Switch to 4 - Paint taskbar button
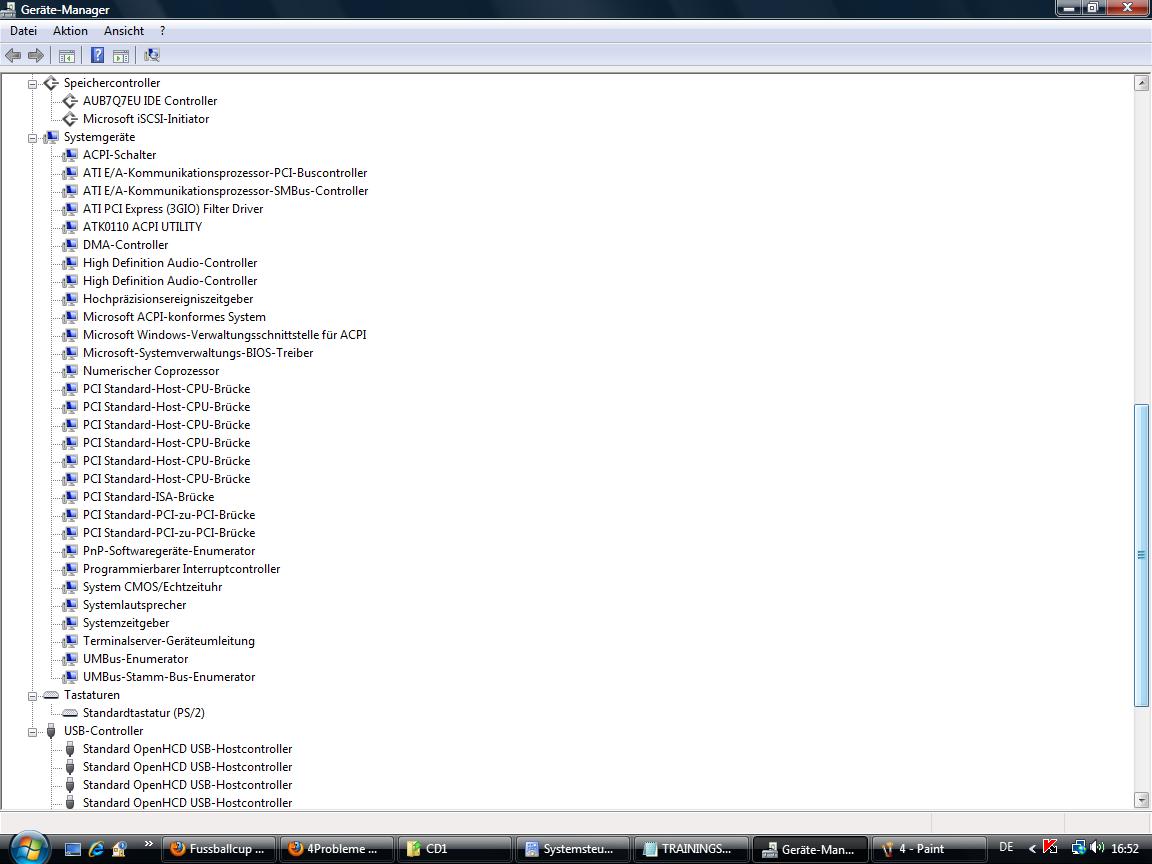Image resolution: width=1152 pixels, height=864 pixels. tap(929, 849)
